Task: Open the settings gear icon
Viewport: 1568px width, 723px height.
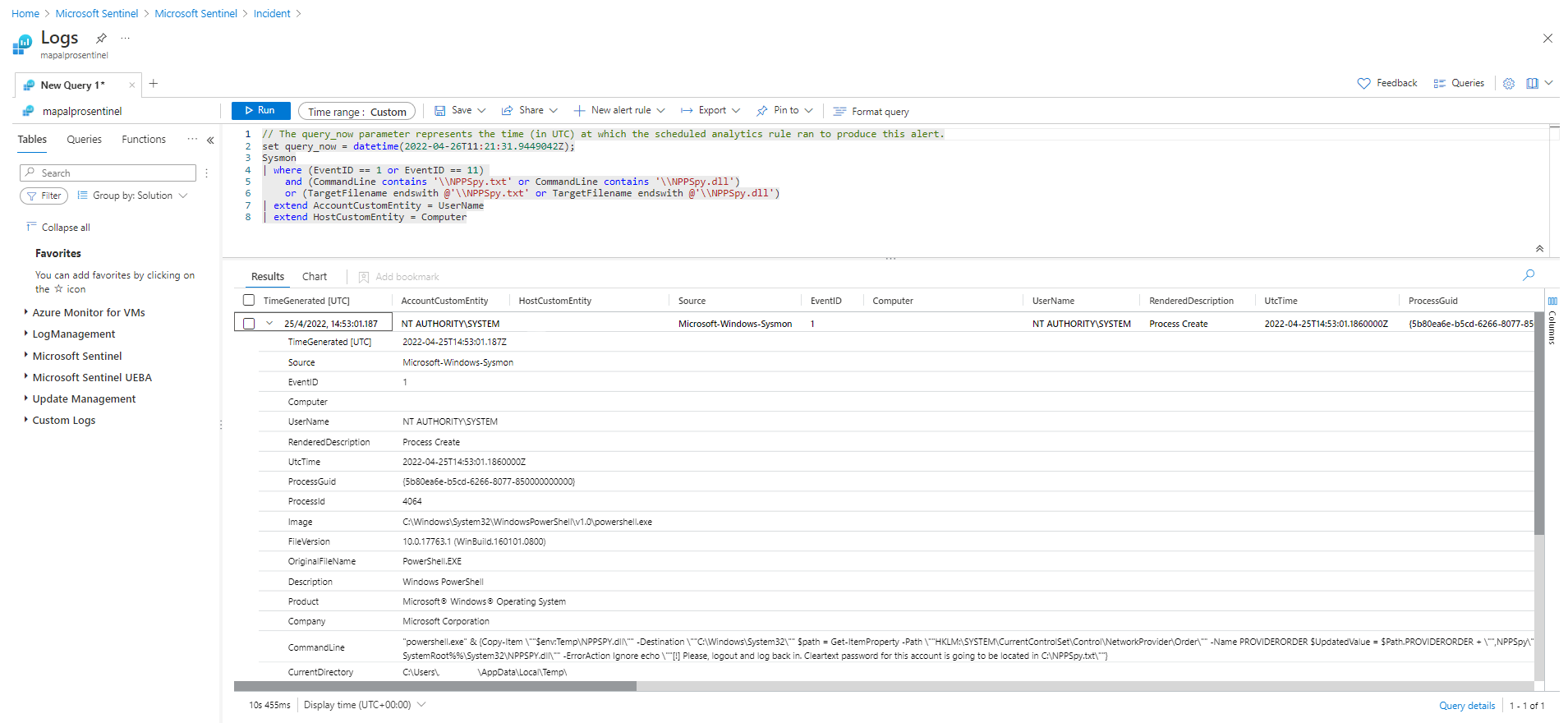Action: (1509, 83)
